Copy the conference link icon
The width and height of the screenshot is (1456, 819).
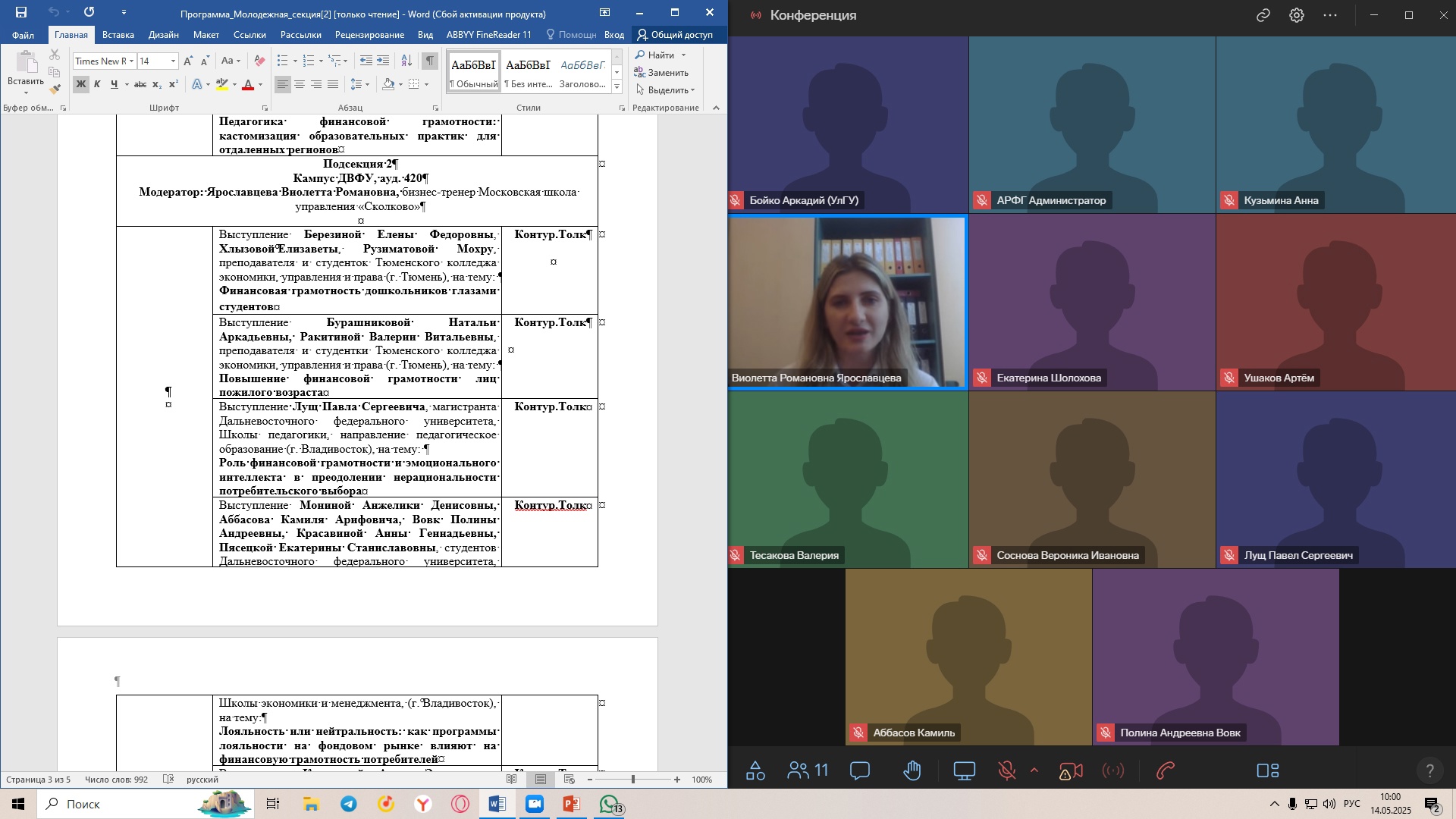click(x=1263, y=15)
